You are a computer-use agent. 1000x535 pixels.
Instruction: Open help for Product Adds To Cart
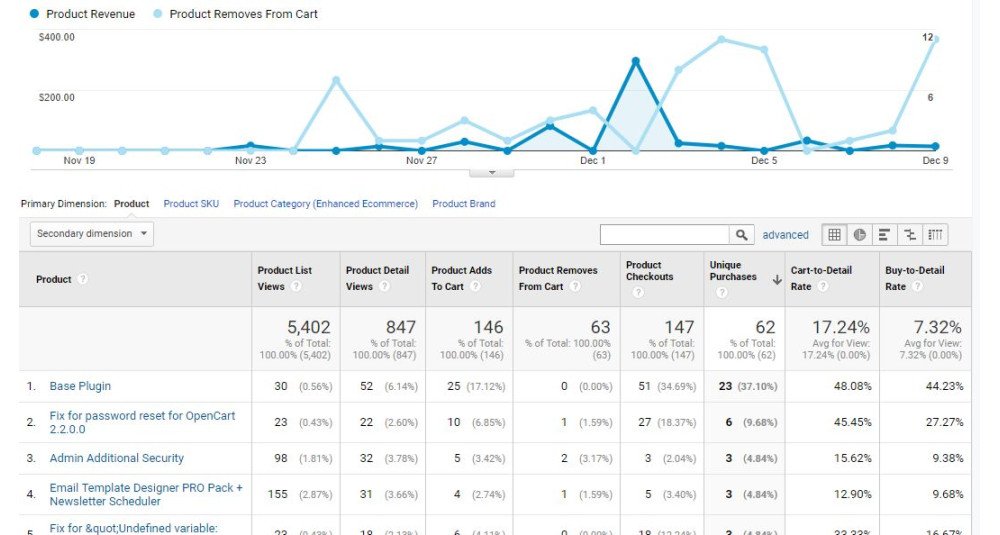pos(475,287)
